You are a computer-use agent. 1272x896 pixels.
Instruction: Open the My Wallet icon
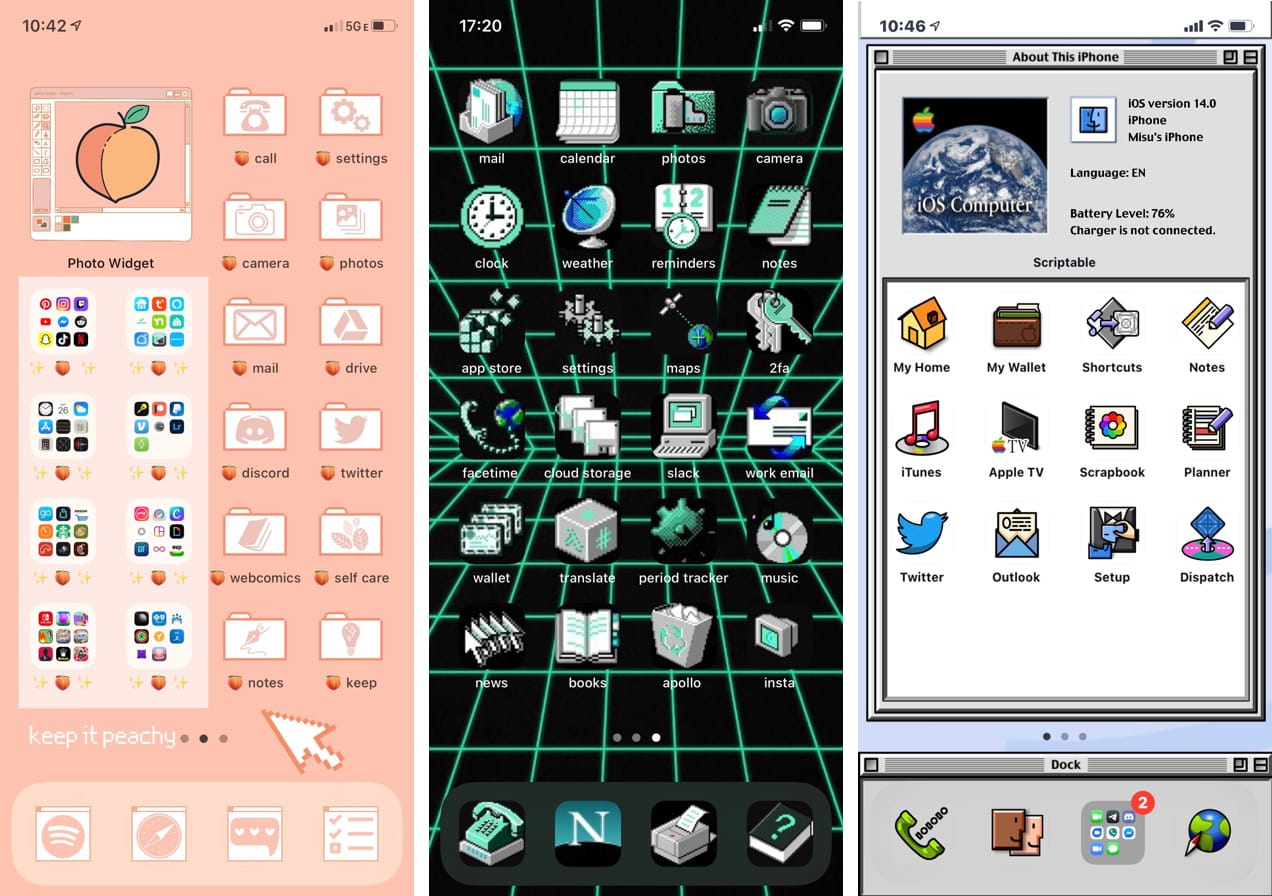[1016, 324]
